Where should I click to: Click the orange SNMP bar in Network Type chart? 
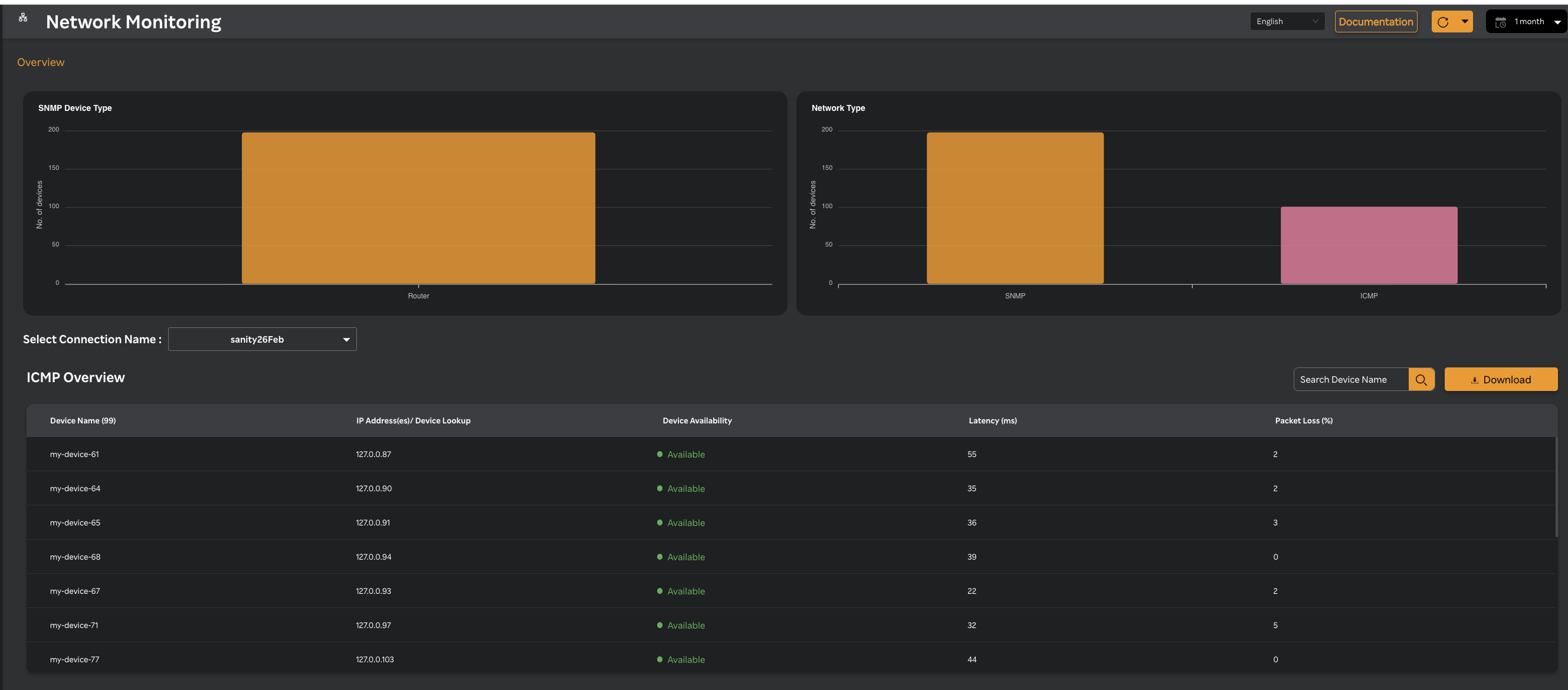click(1014, 207)
